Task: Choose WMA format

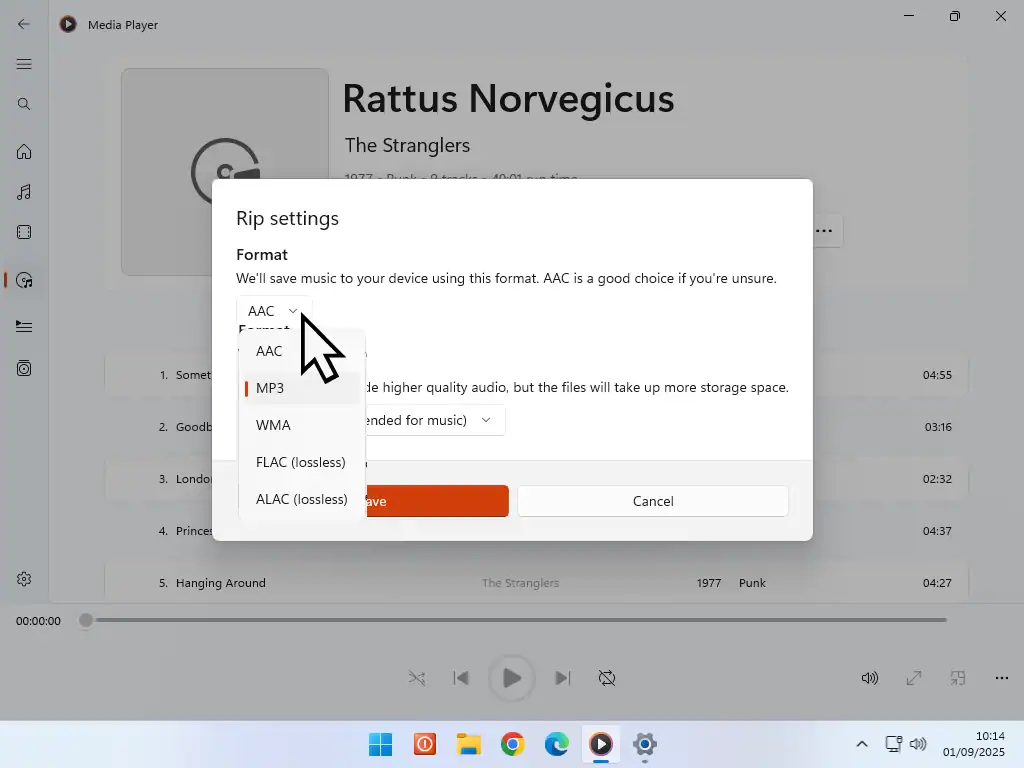Action: coord(300,425)
